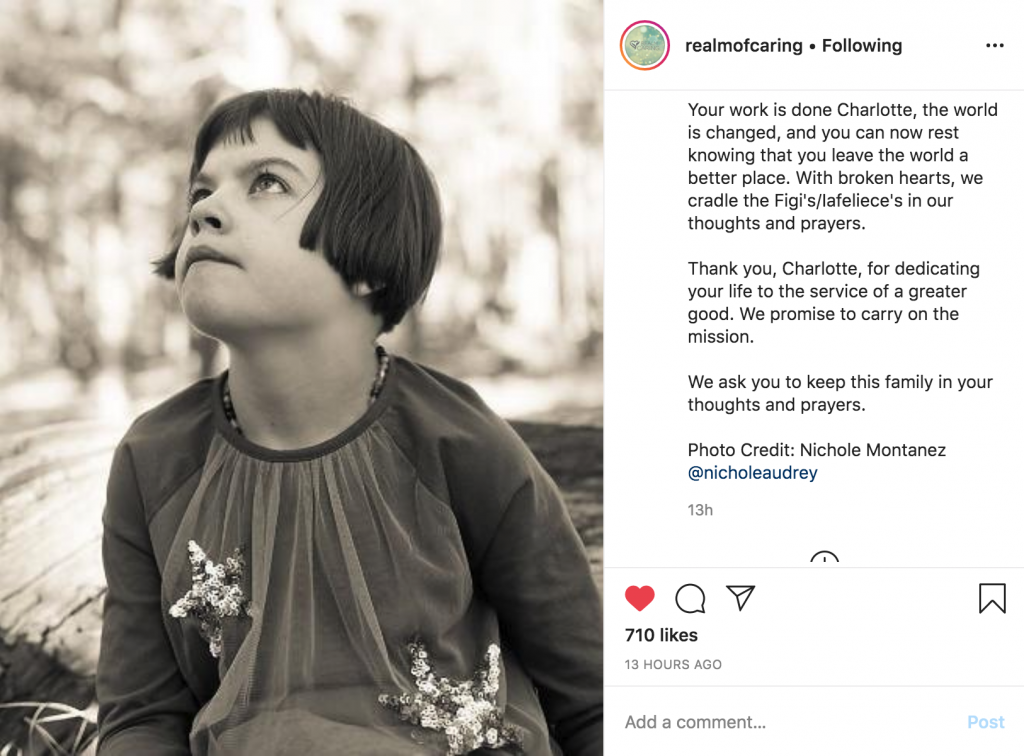This screenshot has height=756, width=1024.
Task: Click the 13h caption timestamp
Action: (700, 510)
